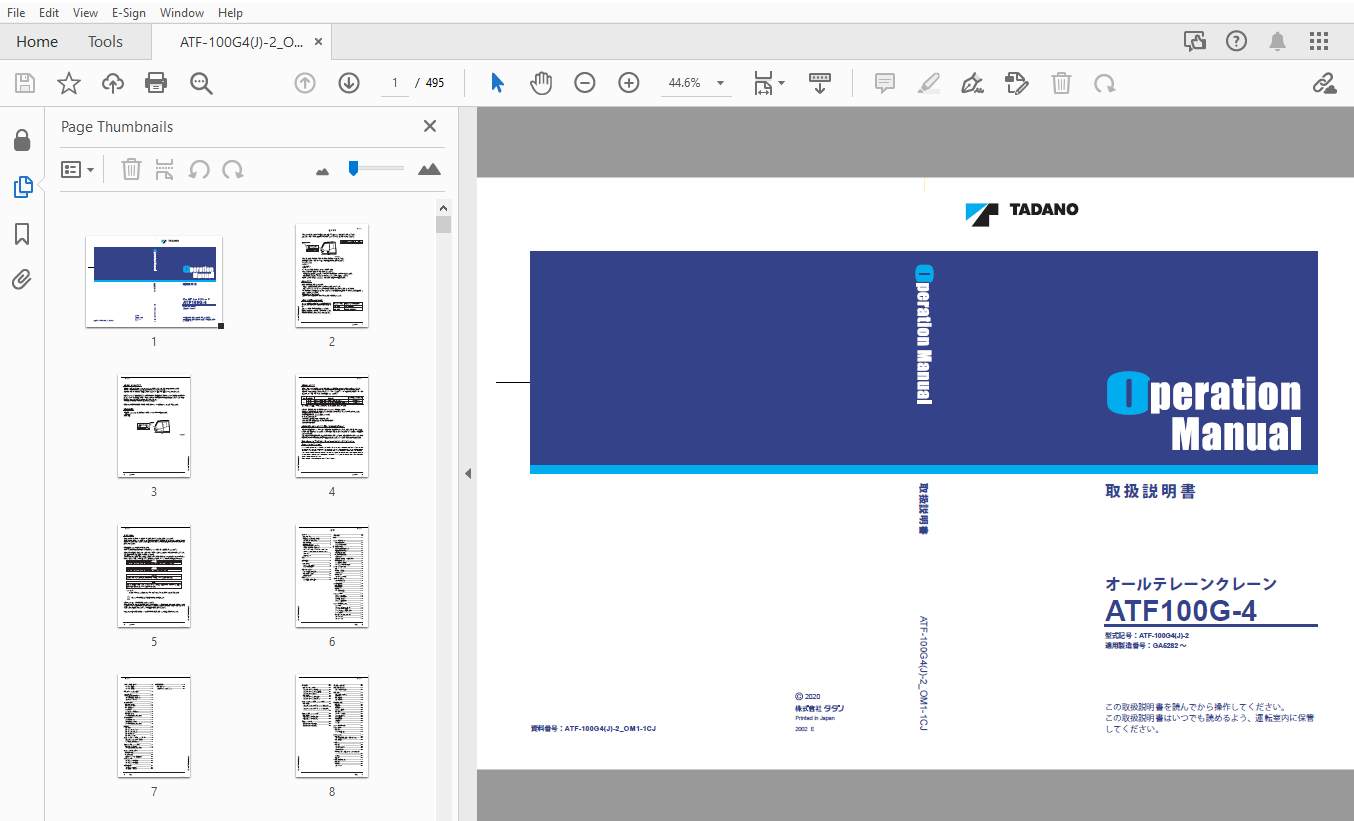
Task: Open the File menu
Action: click(16, 13)
